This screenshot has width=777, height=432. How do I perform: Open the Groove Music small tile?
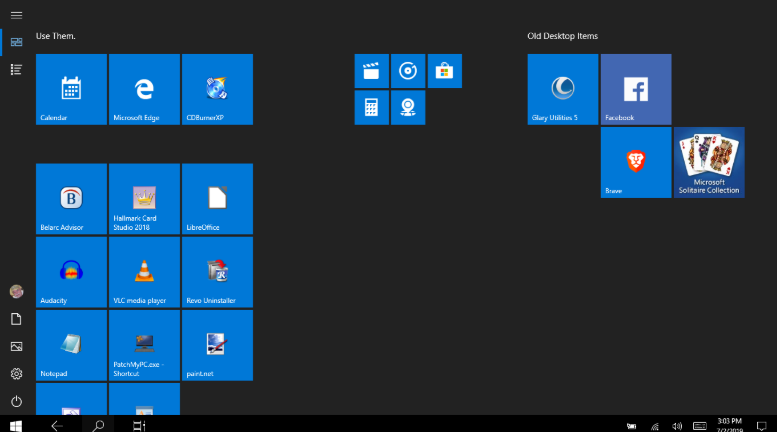[x=408, y=71]
